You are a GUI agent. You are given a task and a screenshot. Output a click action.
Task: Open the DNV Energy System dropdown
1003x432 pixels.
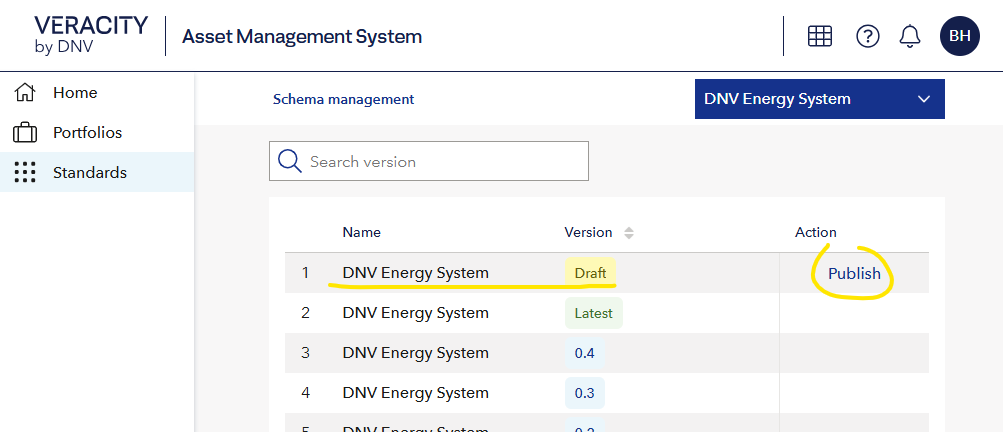(819, 99)
